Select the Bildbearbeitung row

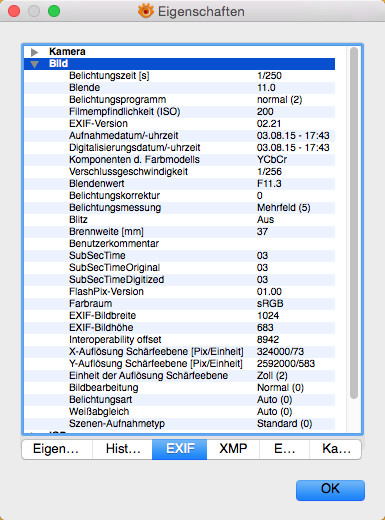(x=179, y=388)
